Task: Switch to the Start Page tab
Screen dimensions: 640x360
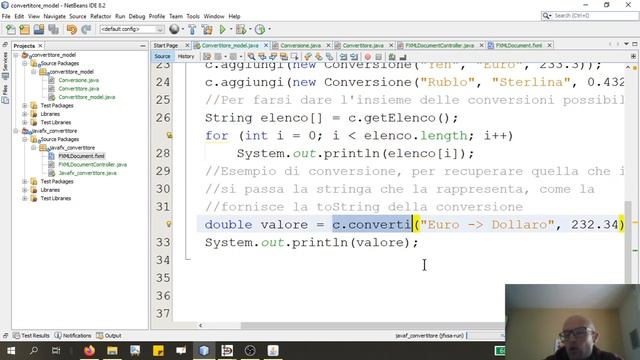Action: [166, 45]
